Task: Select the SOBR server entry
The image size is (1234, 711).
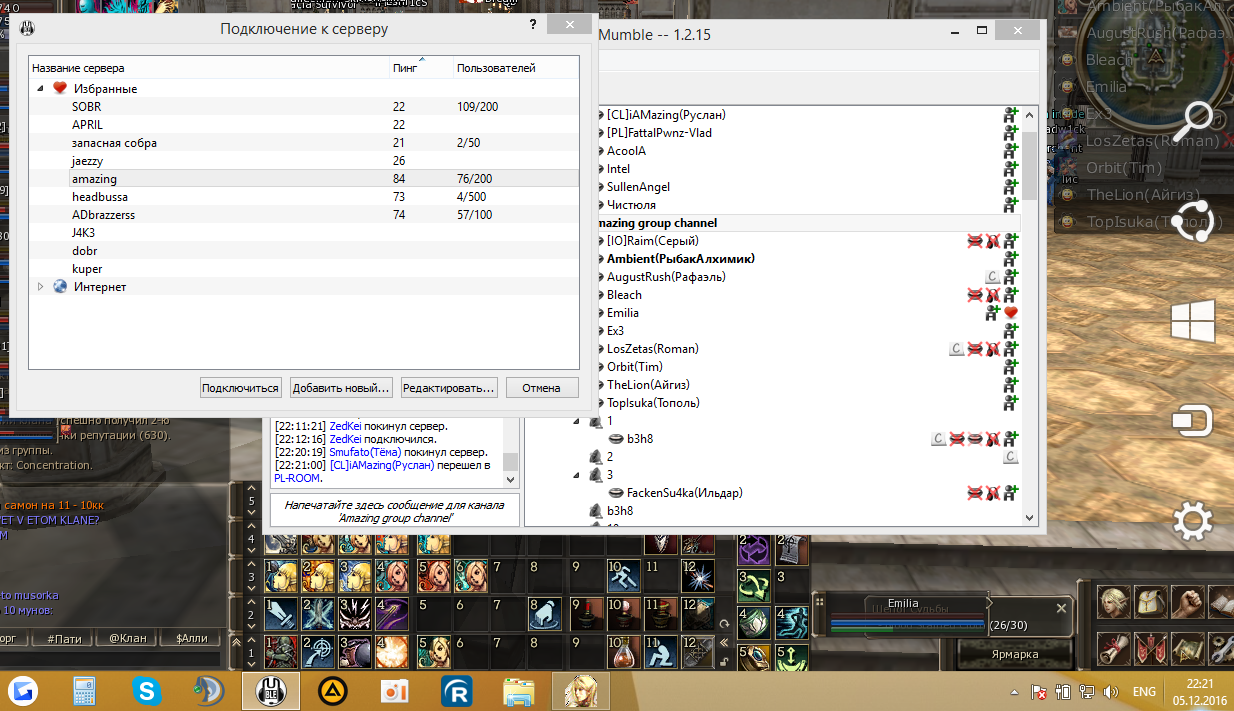Action: coord(86,107)
